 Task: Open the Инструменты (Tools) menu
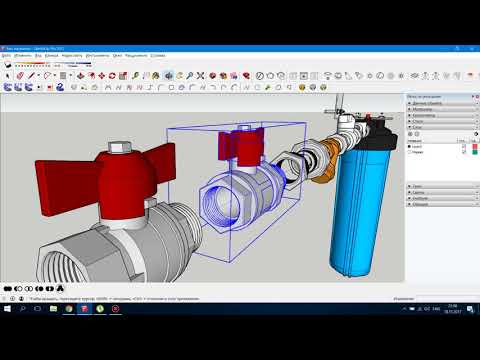97,55
